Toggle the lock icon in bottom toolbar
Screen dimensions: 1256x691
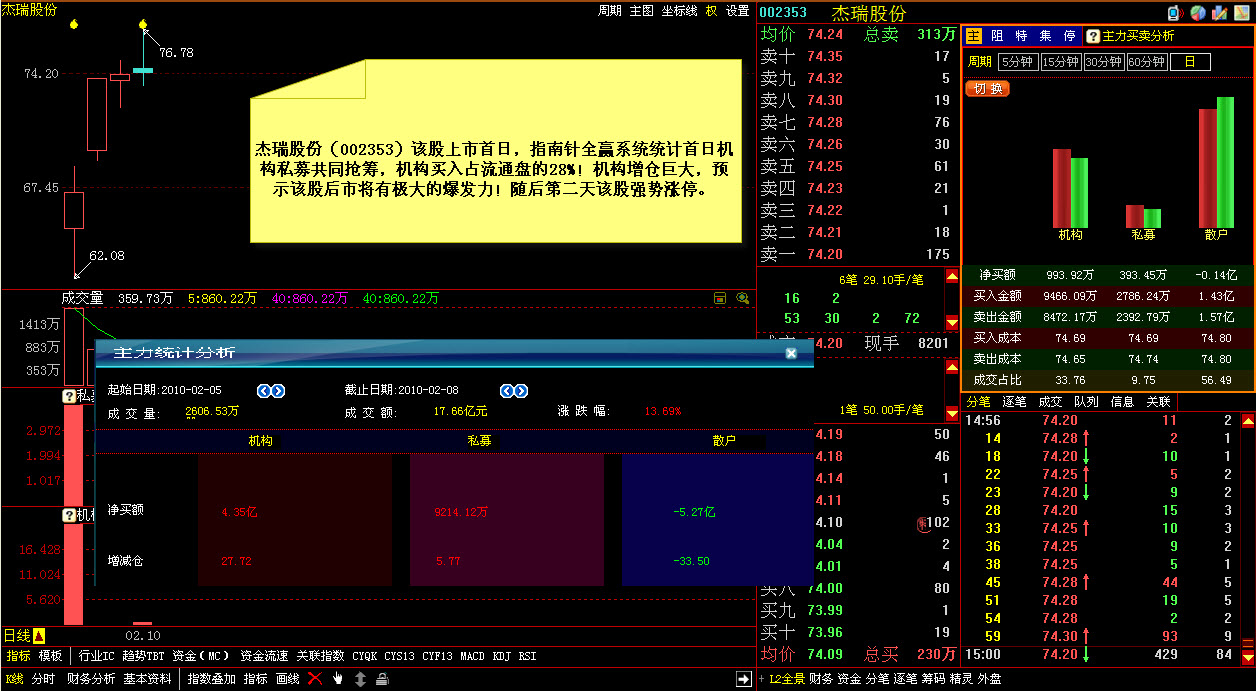[x=382, y=679]
